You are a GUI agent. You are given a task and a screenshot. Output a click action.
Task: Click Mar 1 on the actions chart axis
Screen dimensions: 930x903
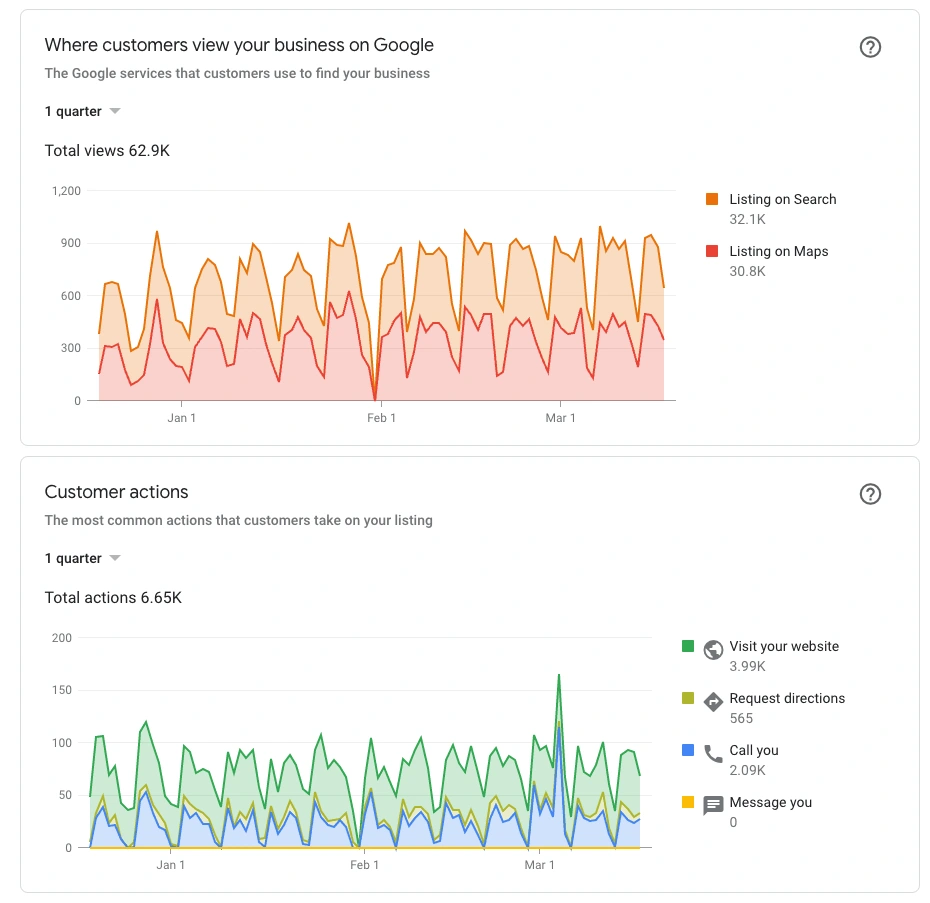[539, 865]
